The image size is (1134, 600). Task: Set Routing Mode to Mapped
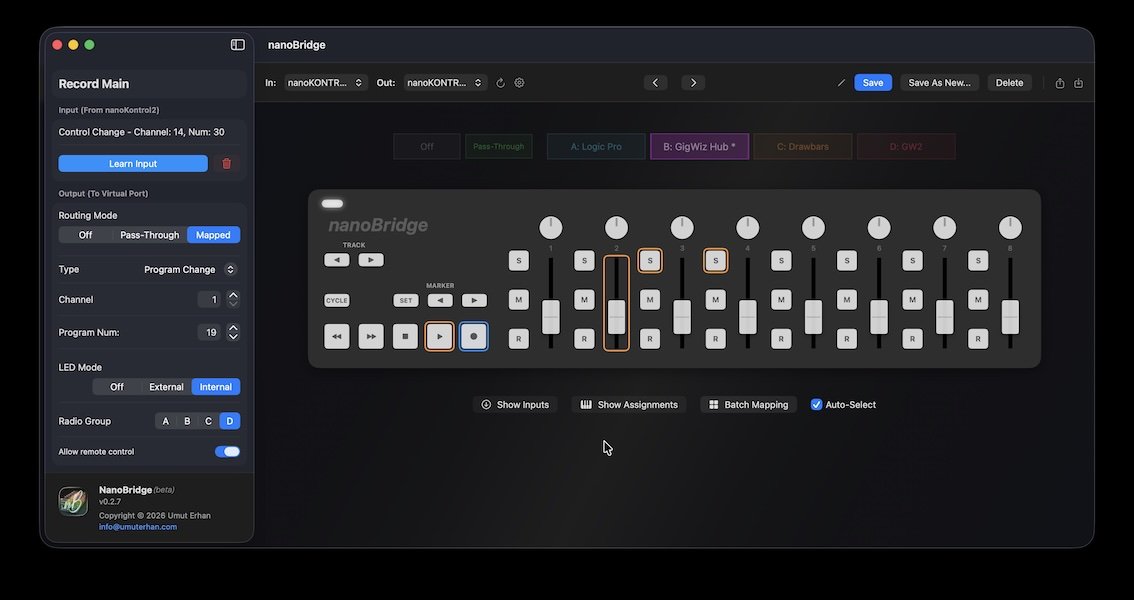coord(213,235)
